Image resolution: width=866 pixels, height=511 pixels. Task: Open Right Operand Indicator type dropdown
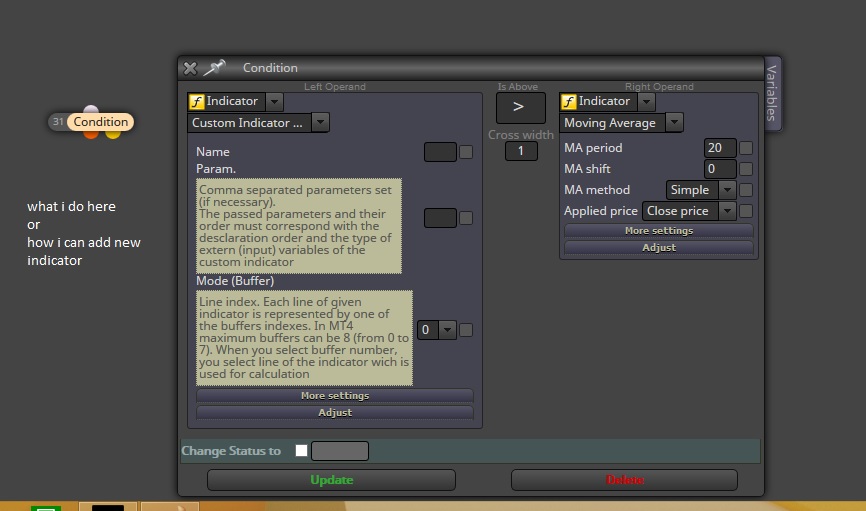tap(646, 102)
